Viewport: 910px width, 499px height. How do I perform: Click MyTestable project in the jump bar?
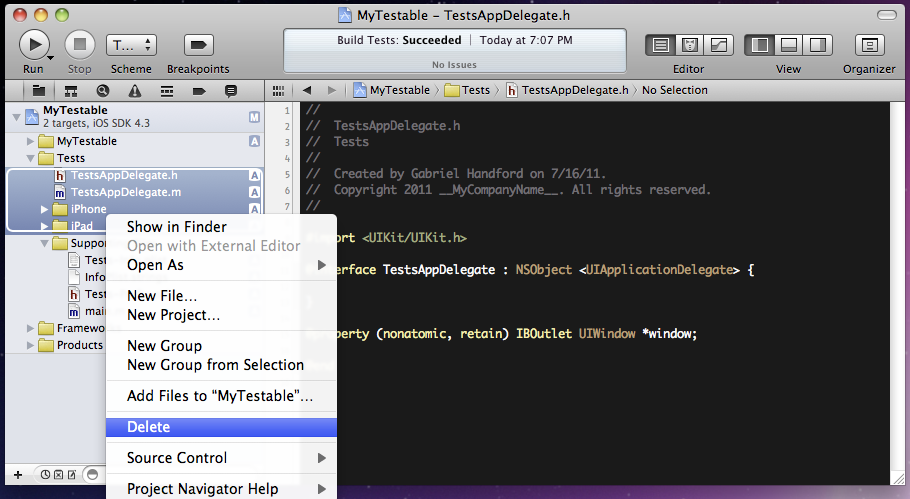click(x=392, y=90)
